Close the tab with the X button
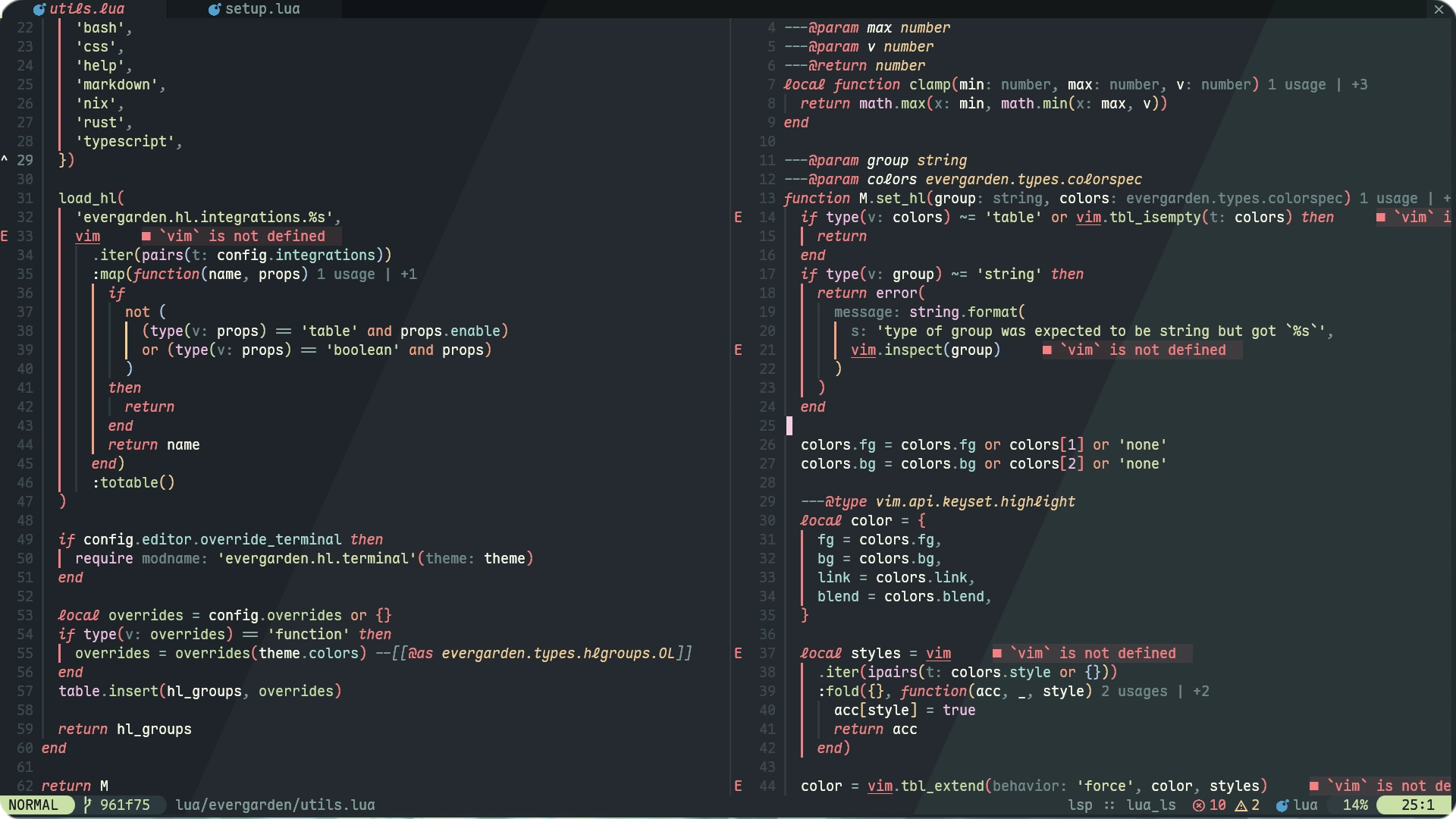The image size is (1456, 819). click(x=1439, y=9)
